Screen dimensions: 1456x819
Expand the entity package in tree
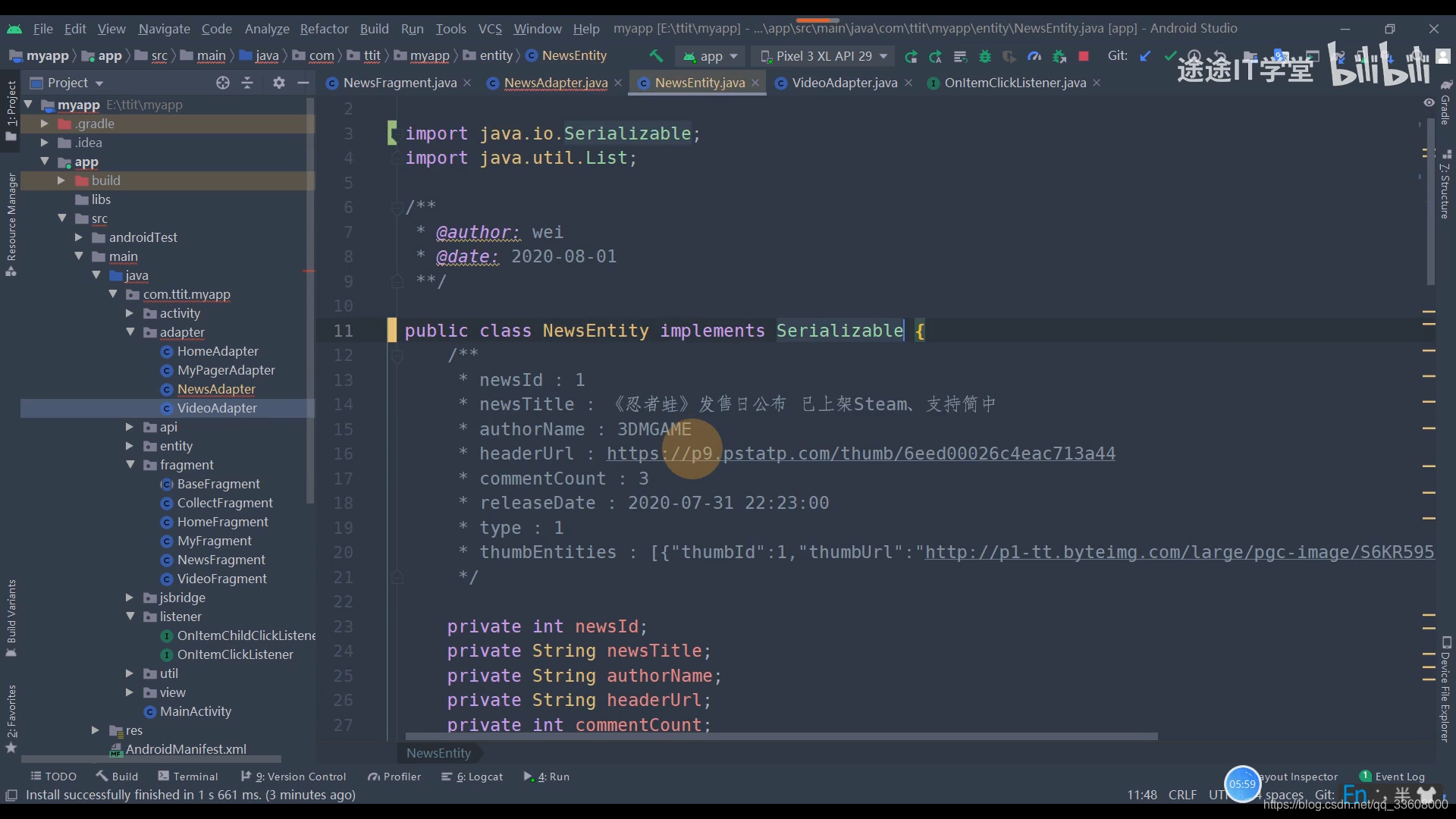[130, 446]
